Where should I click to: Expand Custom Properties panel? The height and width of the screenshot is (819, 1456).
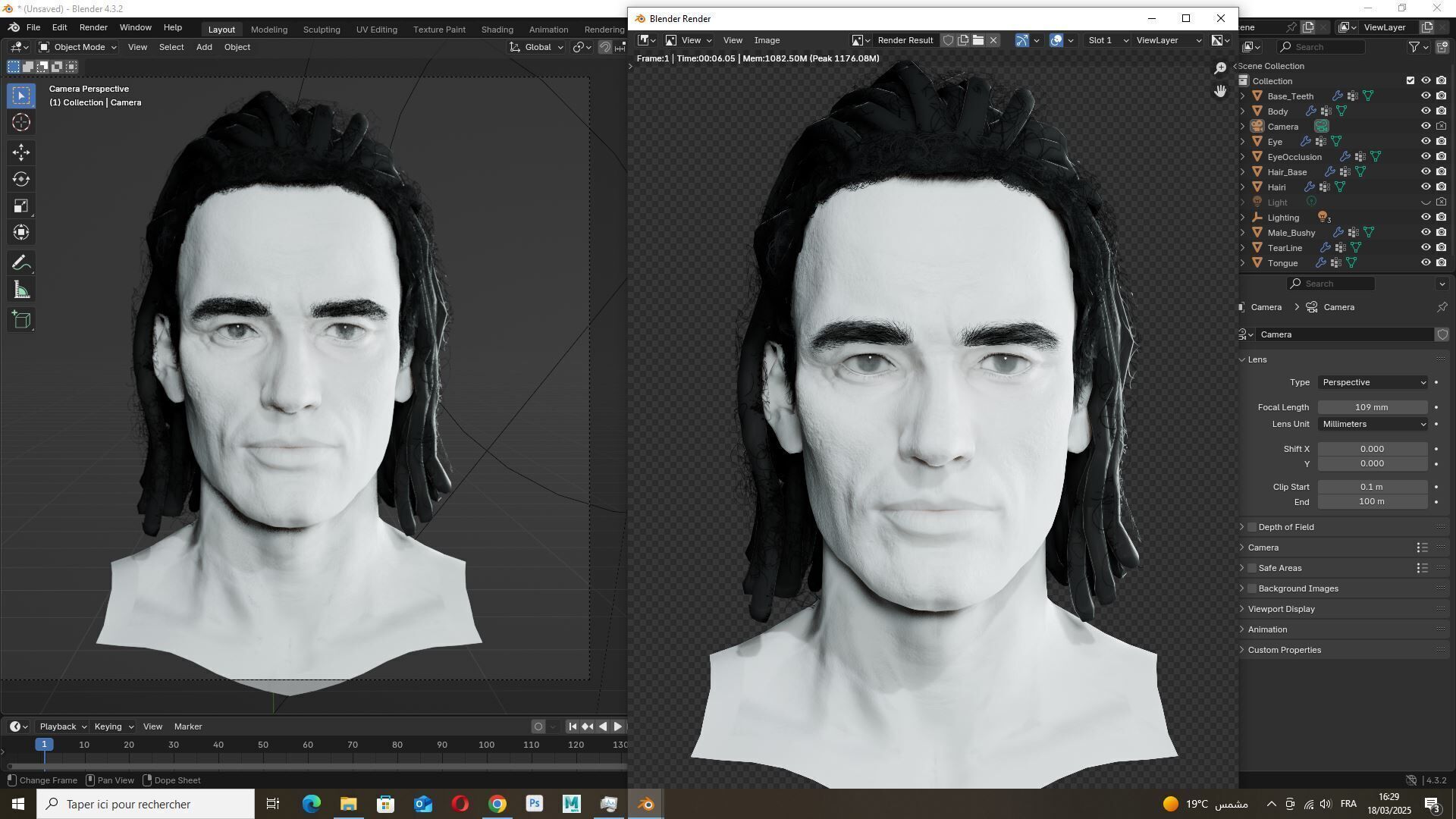click(x=1284, y=650)
